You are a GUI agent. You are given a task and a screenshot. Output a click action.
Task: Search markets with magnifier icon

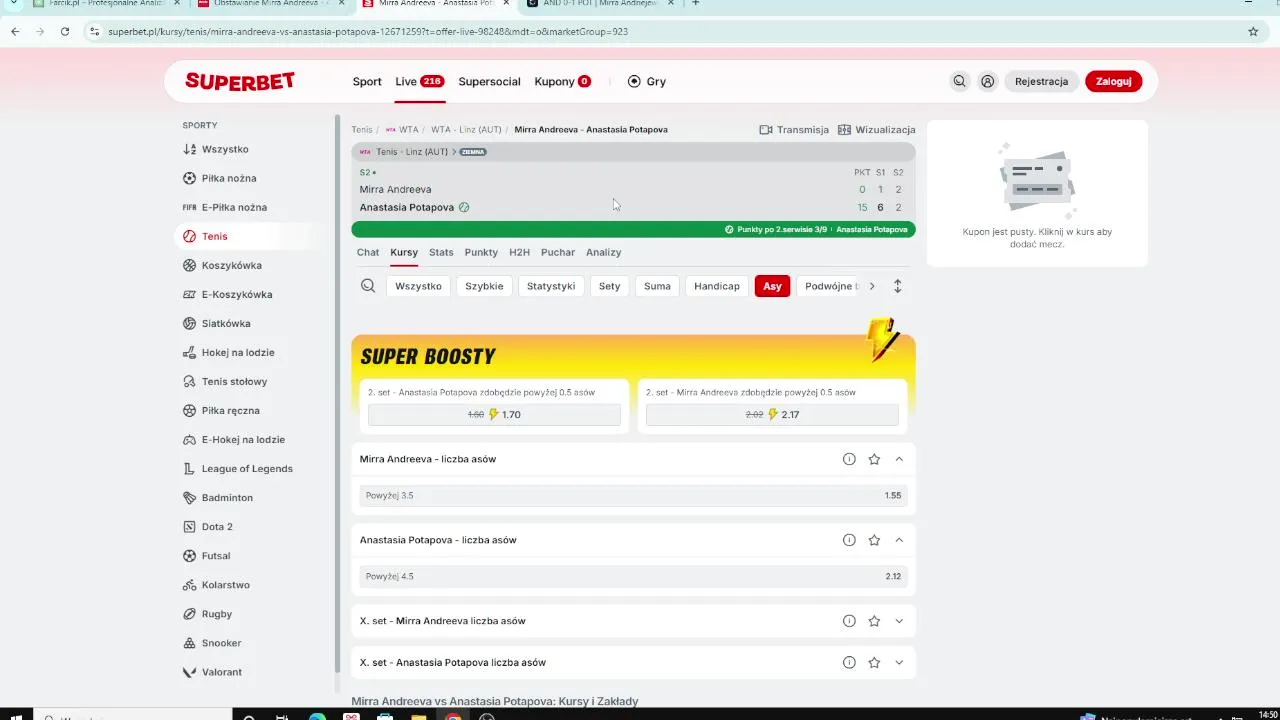point(368,286)
